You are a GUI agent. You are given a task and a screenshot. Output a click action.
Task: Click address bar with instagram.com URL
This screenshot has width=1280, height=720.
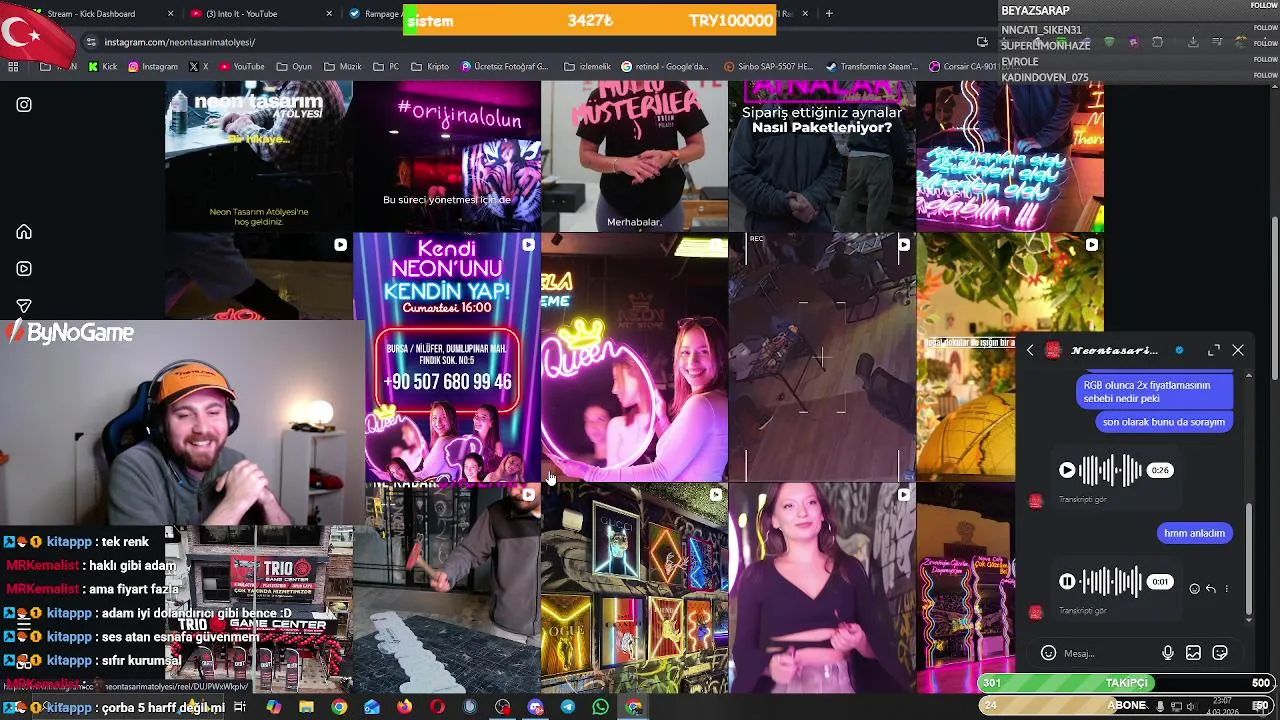click(530, 42)
